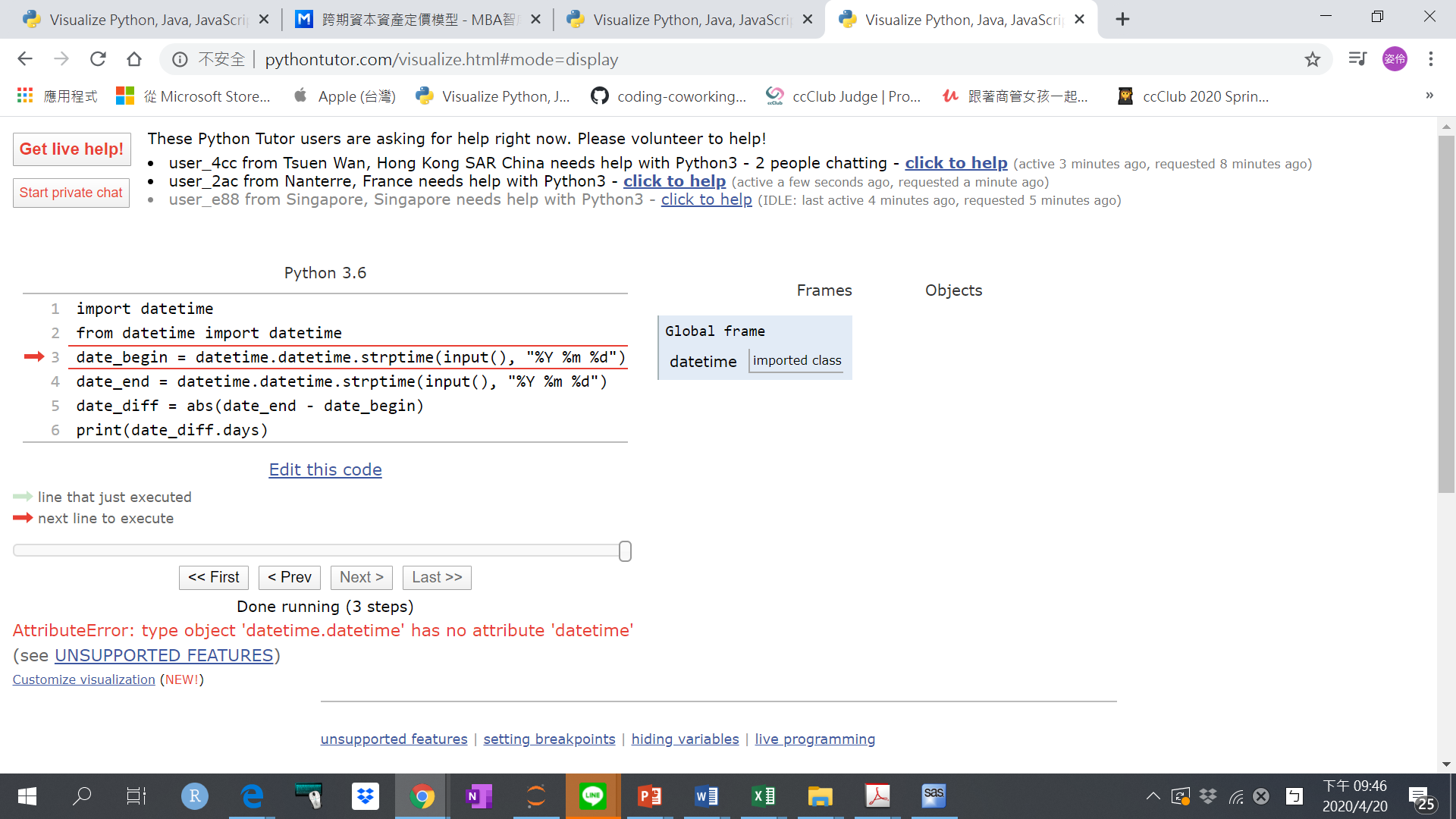Show hidden system tray icons
The height and width of the screenshot is (819, 1456).
pyautogui.click(x=1152, y=795)
